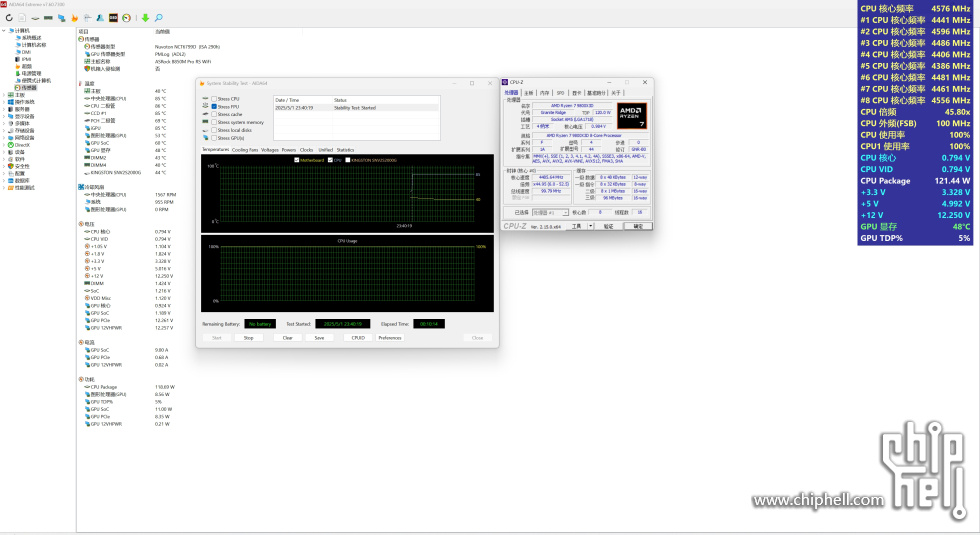Viewport: 980px width, 535px height.
Task: Switch to the Powers tab
Action: click(289, 150)
